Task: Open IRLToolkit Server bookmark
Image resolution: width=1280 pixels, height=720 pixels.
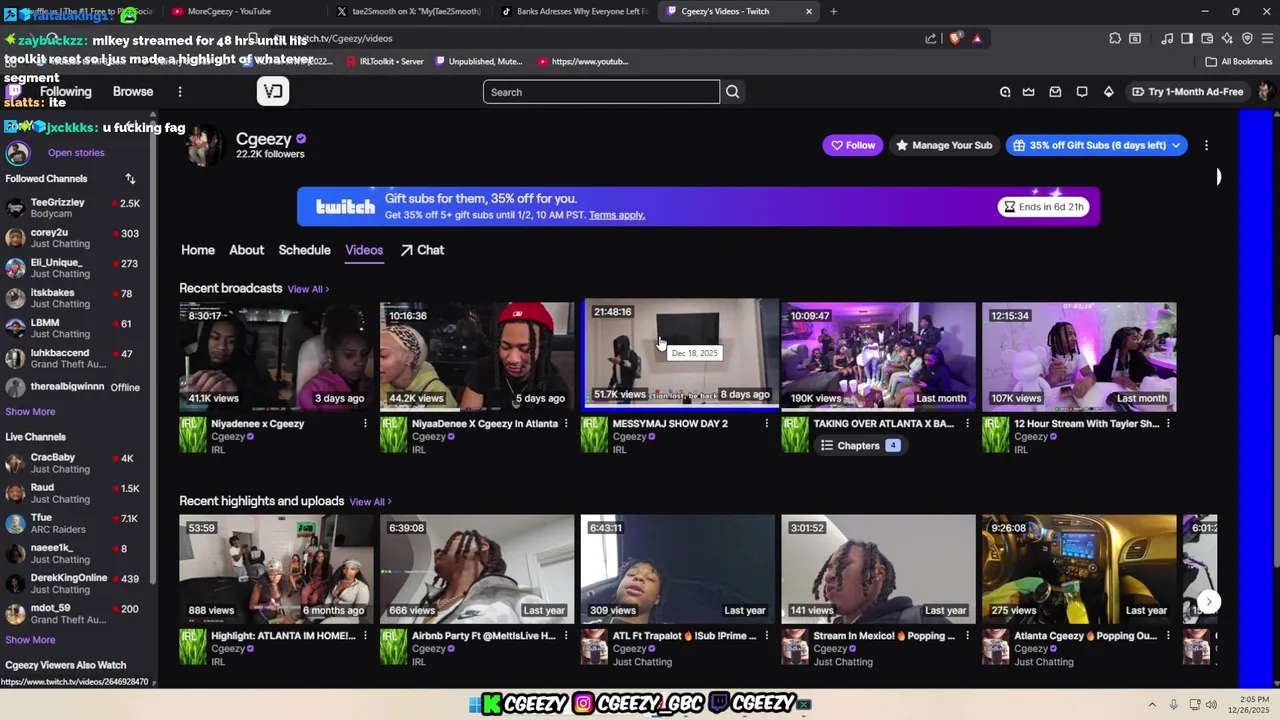Action: (384, 61)
